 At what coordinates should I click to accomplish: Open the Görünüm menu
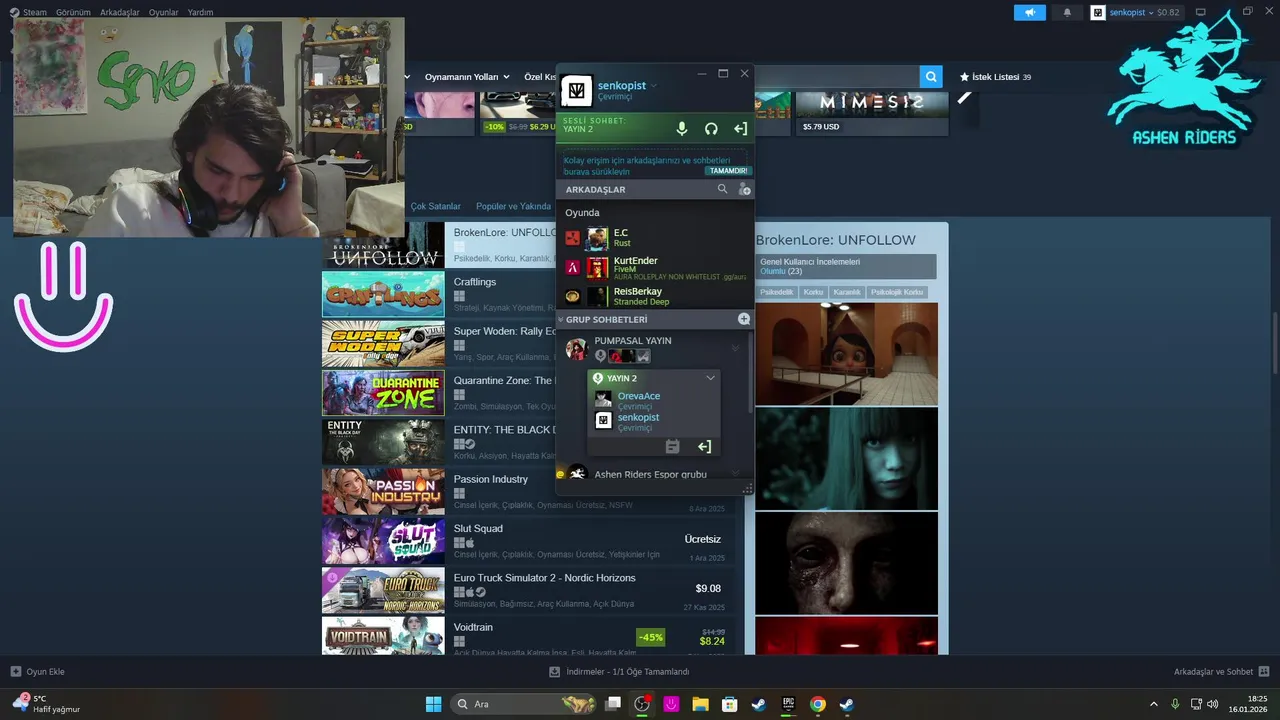73,12
